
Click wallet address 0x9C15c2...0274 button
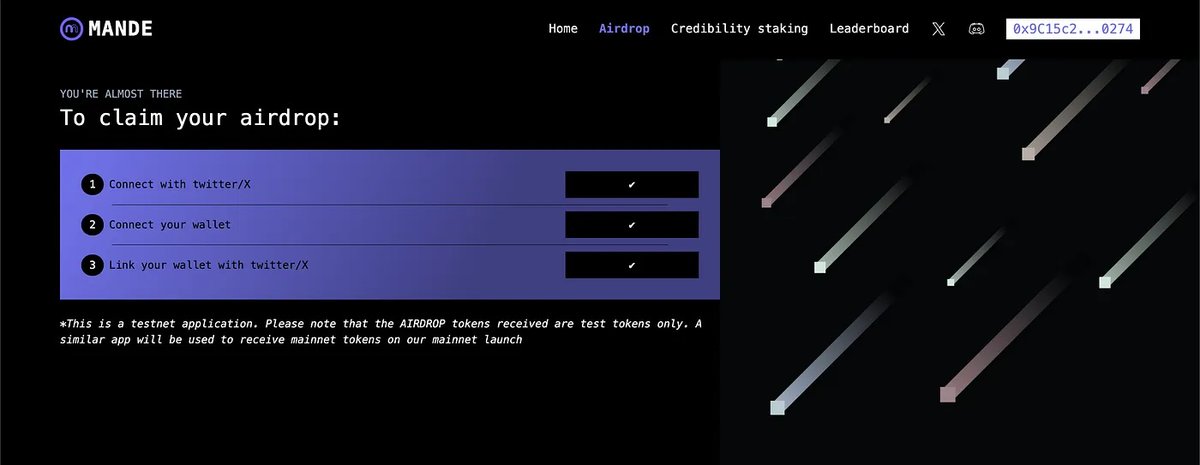point(1073,29)
